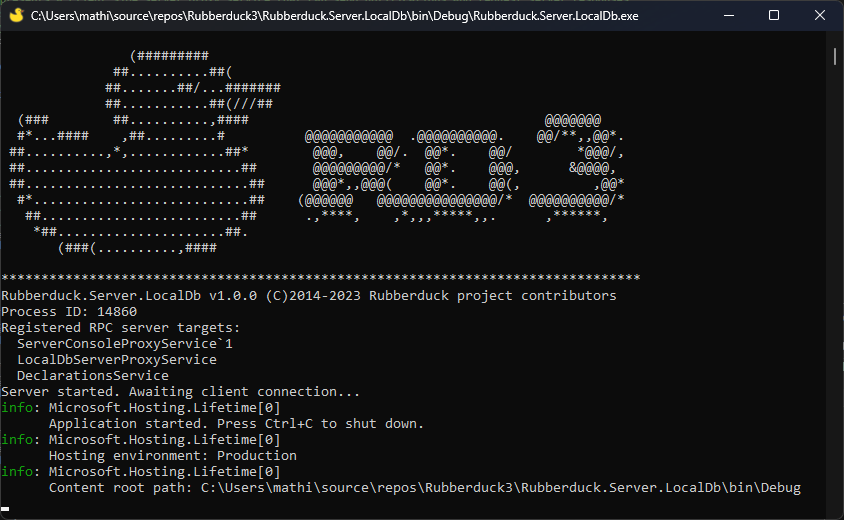Click the "Content root path" log line

pyautogui.click(x=424, y=487)
